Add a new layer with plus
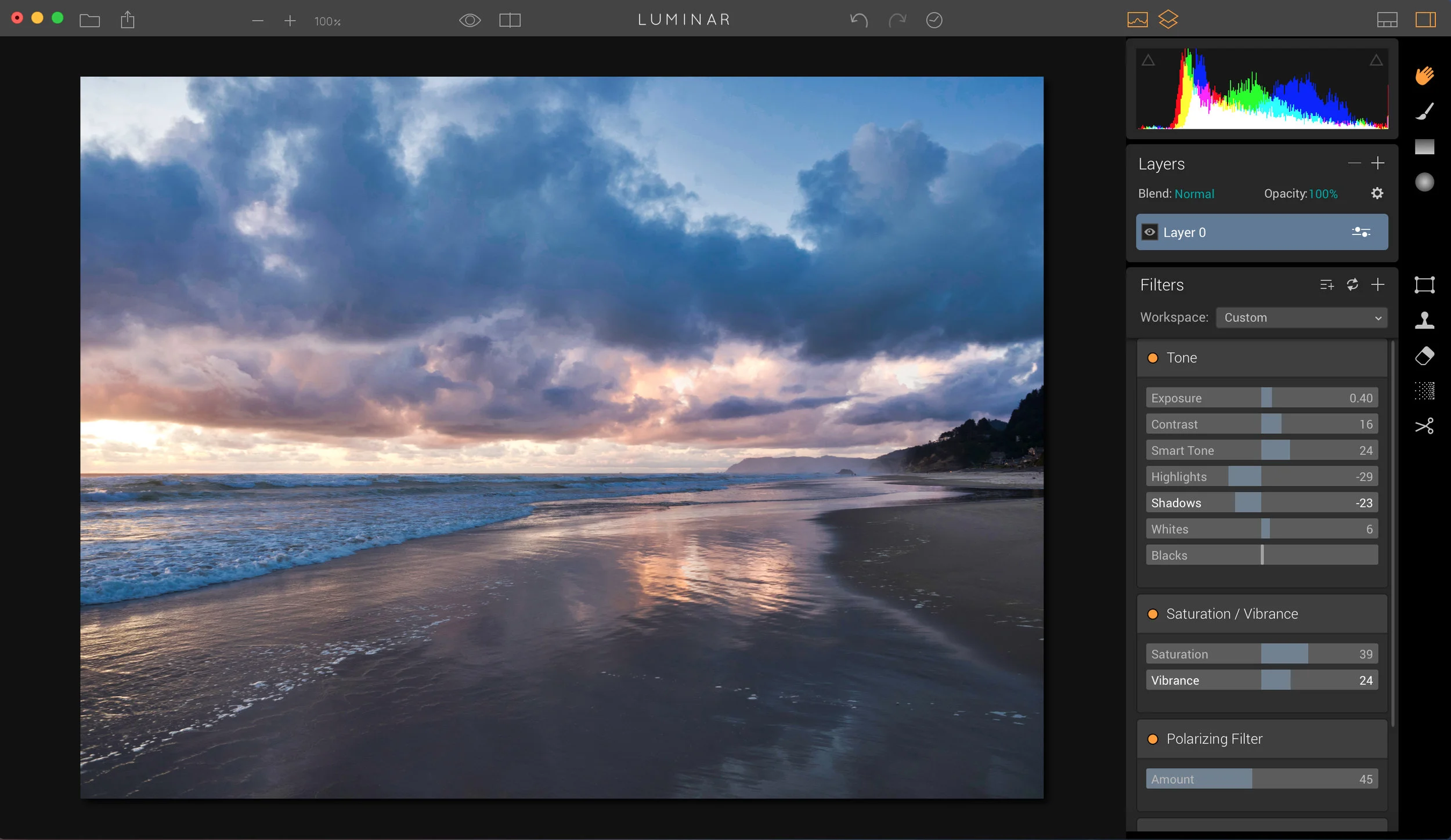 (x=1377, y=164)
